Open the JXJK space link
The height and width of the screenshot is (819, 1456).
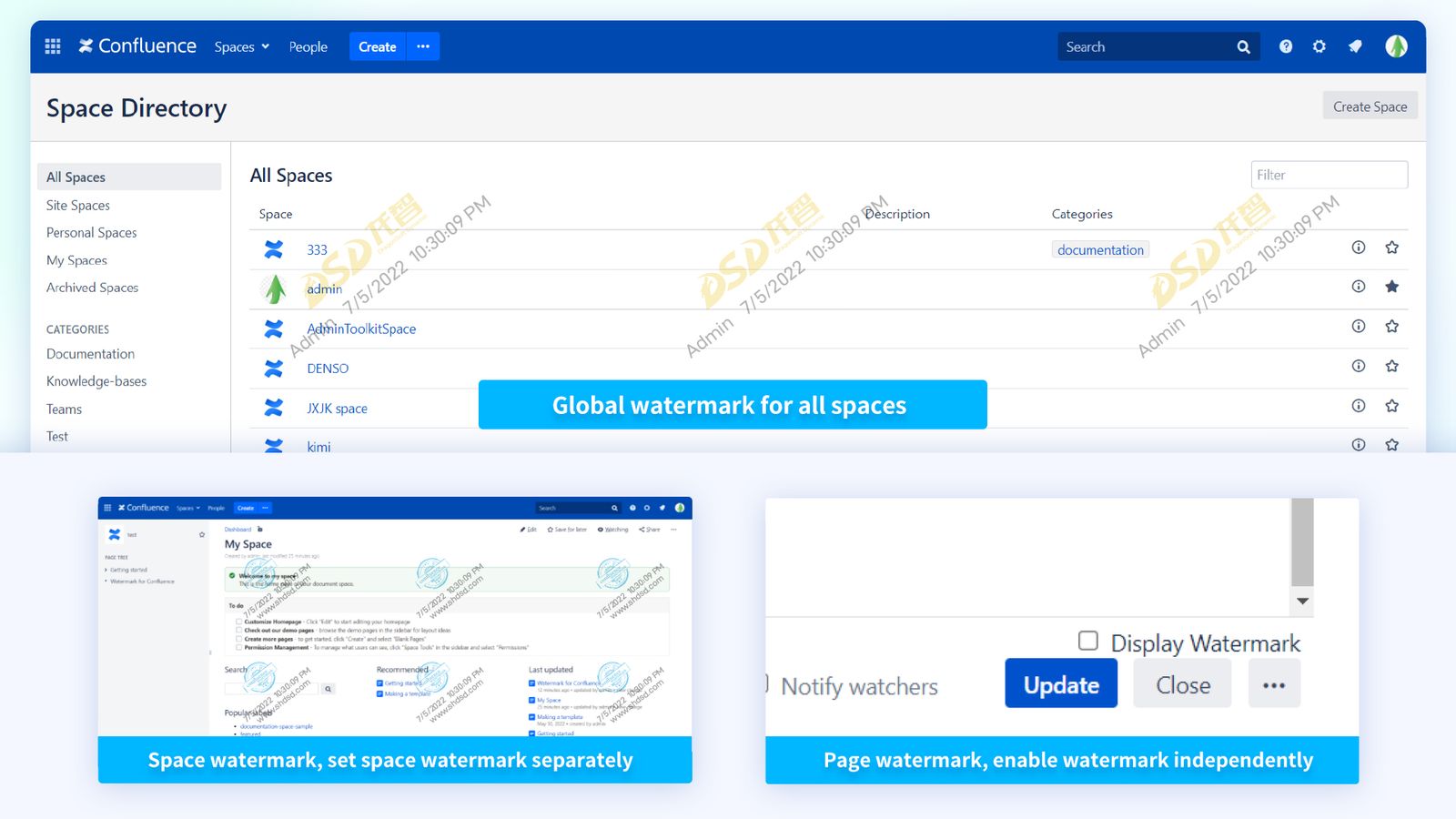point(338,409)
